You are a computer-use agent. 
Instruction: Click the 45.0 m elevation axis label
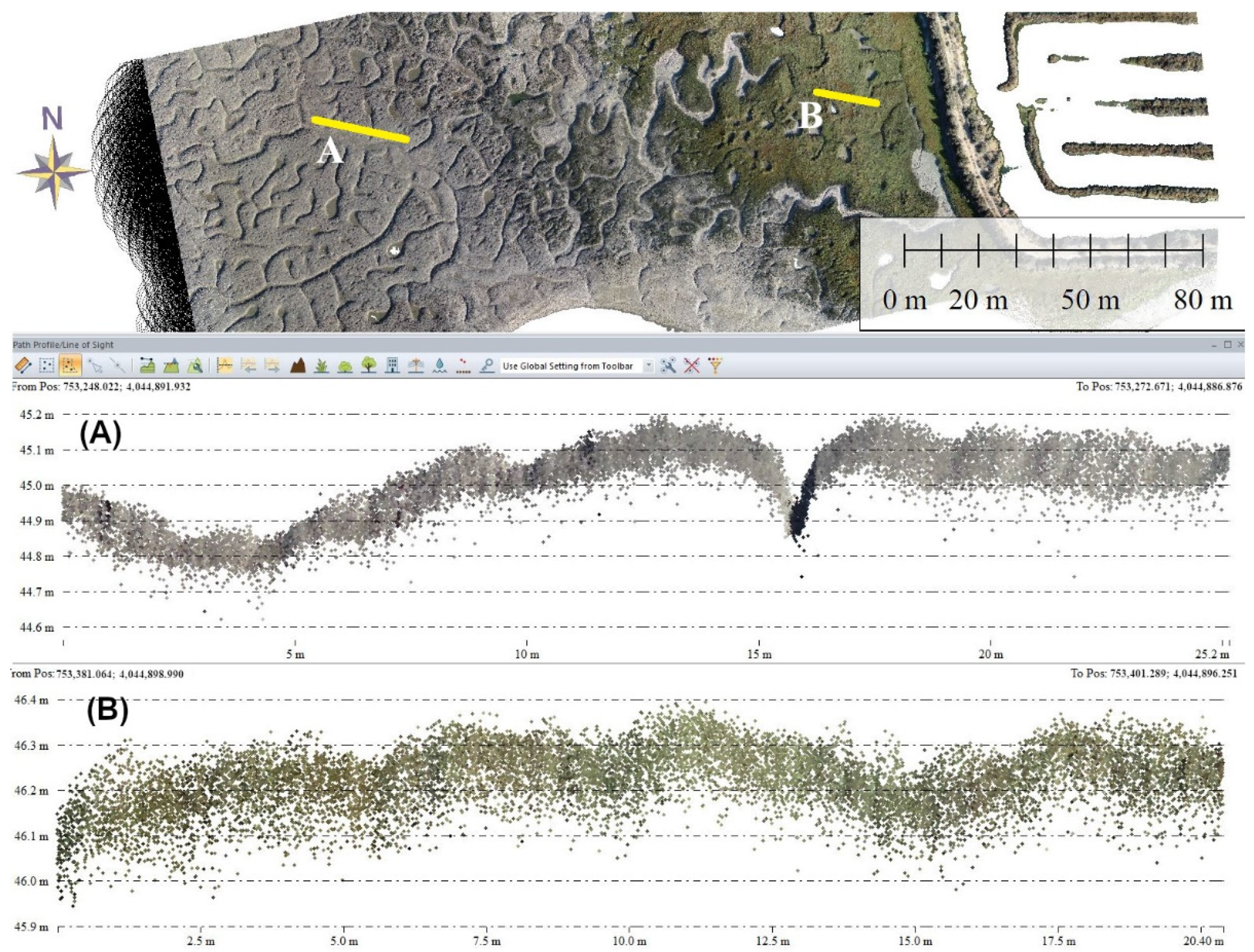(37, 486)
